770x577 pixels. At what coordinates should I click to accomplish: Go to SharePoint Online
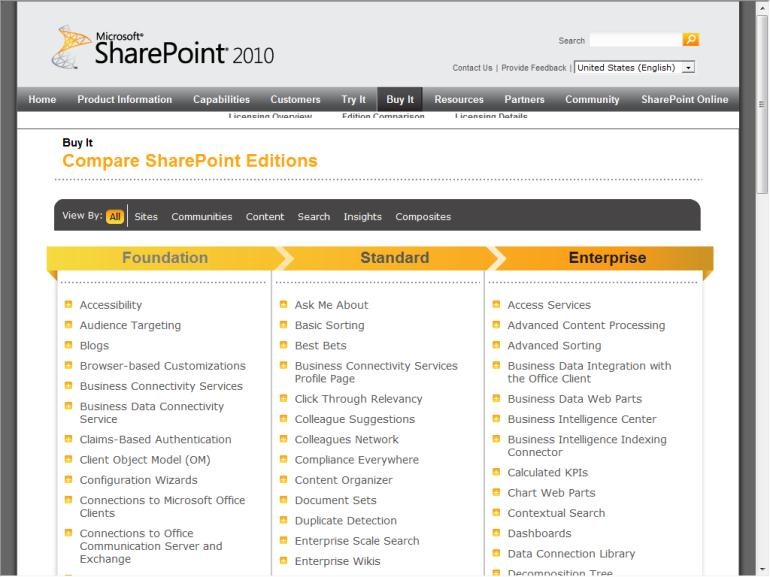(685, 99)
